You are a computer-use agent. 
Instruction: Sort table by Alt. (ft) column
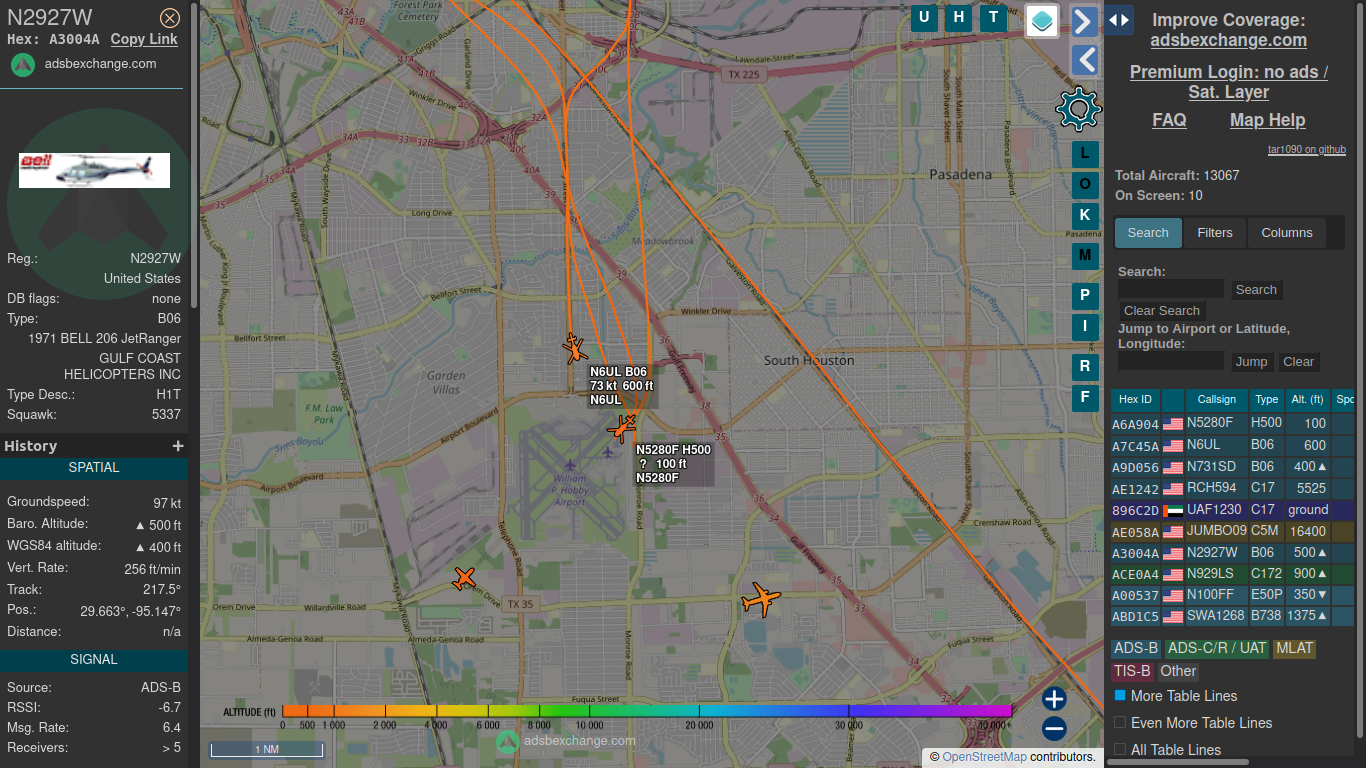(x=1308, y=400)
